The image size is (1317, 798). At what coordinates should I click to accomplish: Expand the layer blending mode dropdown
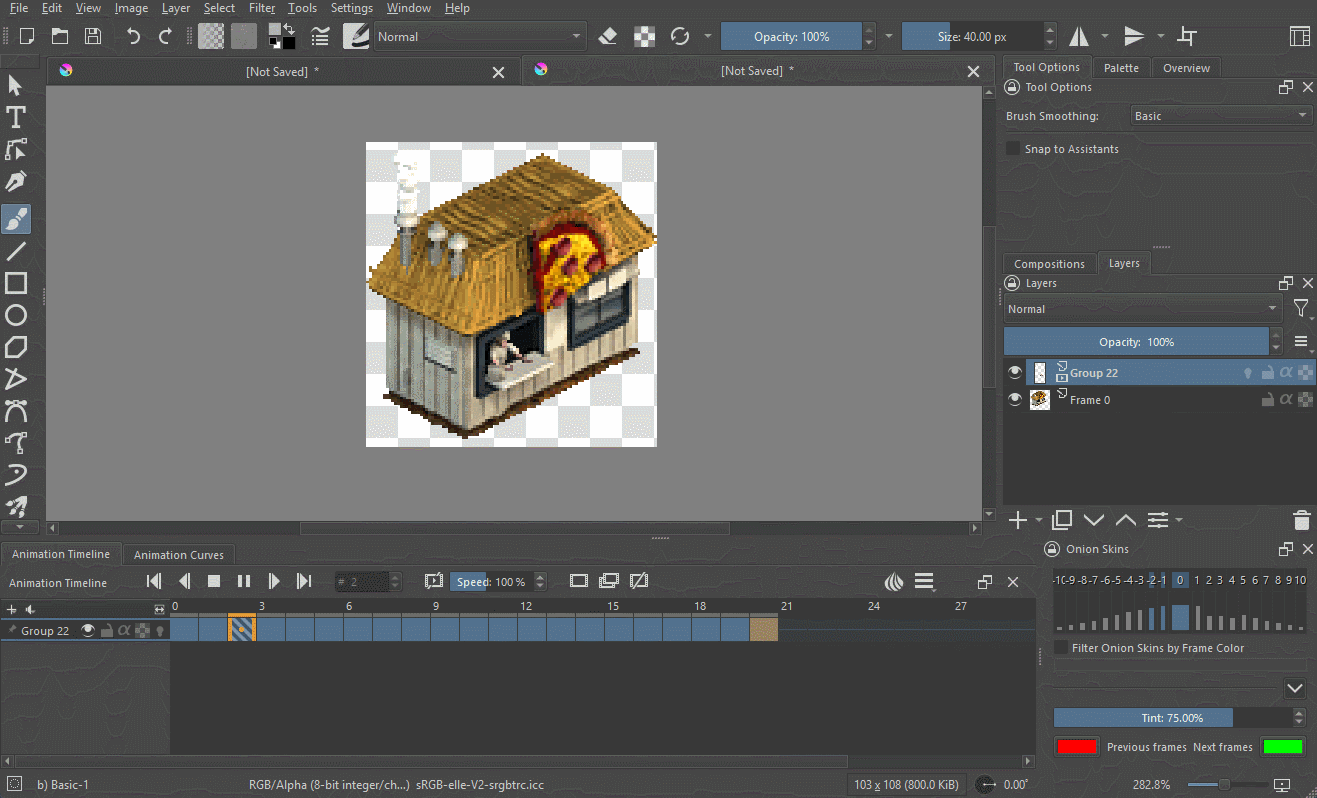(x=1142, y=309)
